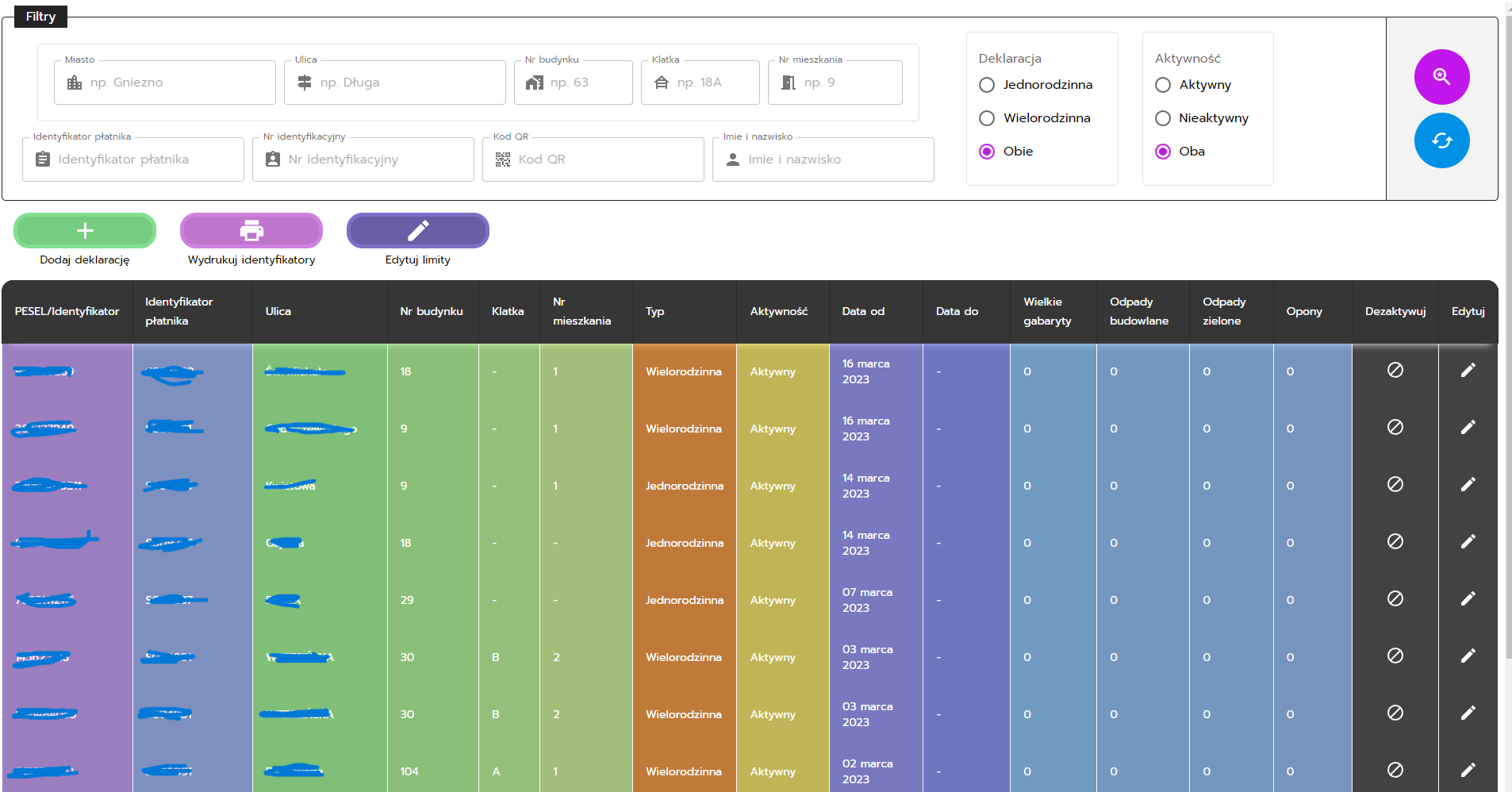Image resolution: width=1512 pixels, height=792 pixels.
Task: Click the Identyfikator płatnika filter field
Action: click(x=133, y=160)
